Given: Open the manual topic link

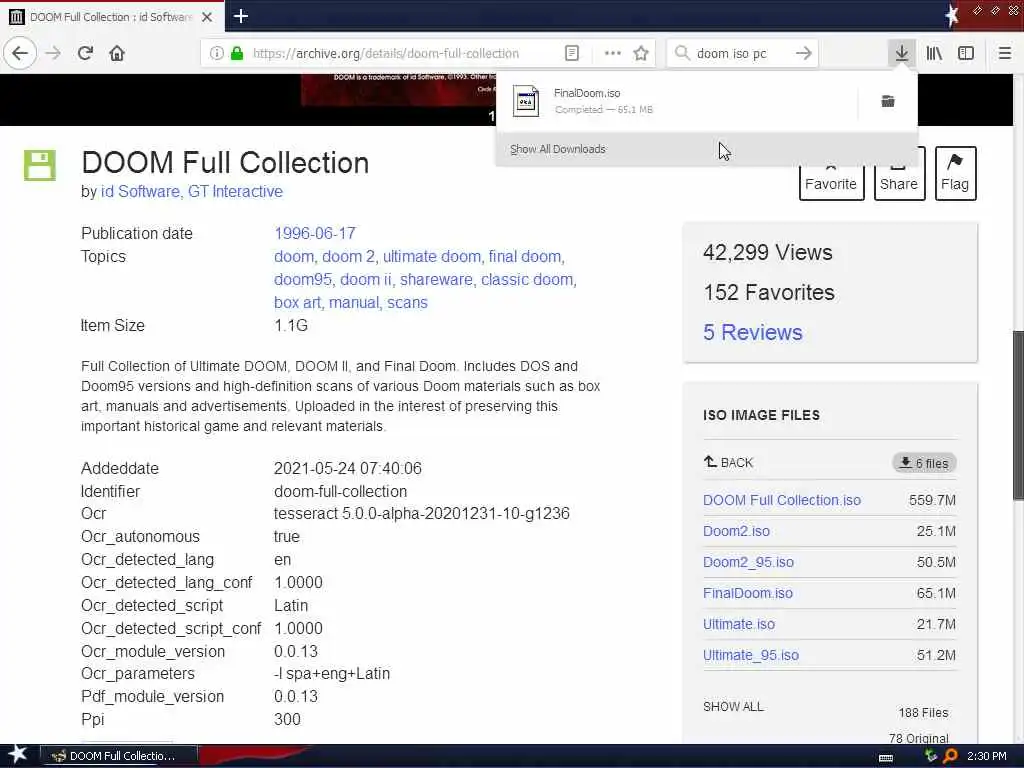Looking at the screenshot, I should pos(354,302).
